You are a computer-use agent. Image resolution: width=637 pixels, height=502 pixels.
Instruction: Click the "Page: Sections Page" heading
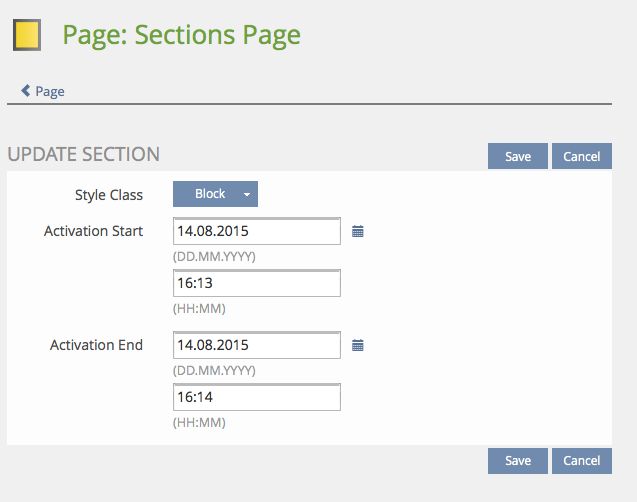pyautogui.click(x=181, y=35)
